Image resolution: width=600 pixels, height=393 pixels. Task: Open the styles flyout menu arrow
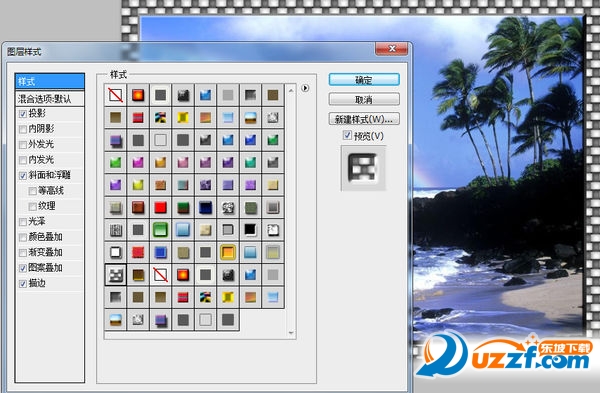[x=305, y=88]
